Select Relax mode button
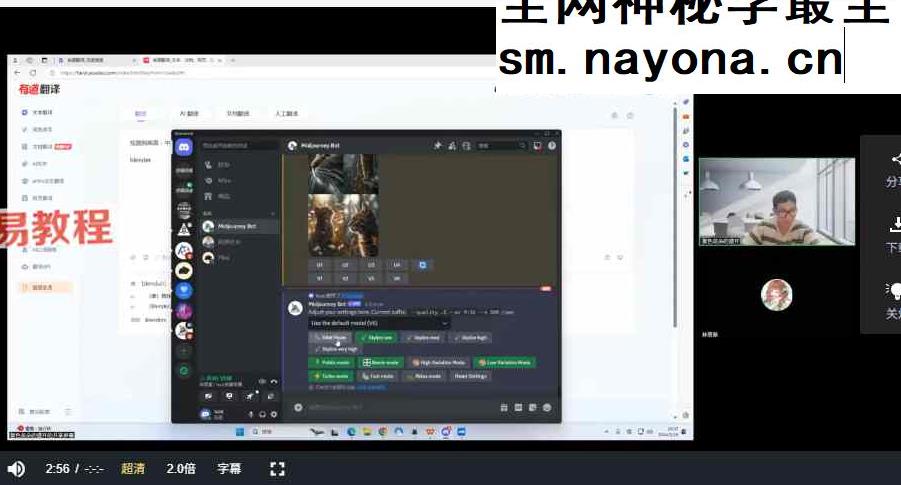Image resolution: width=901 pixels, height=485 pixels. tap(423, 376)
